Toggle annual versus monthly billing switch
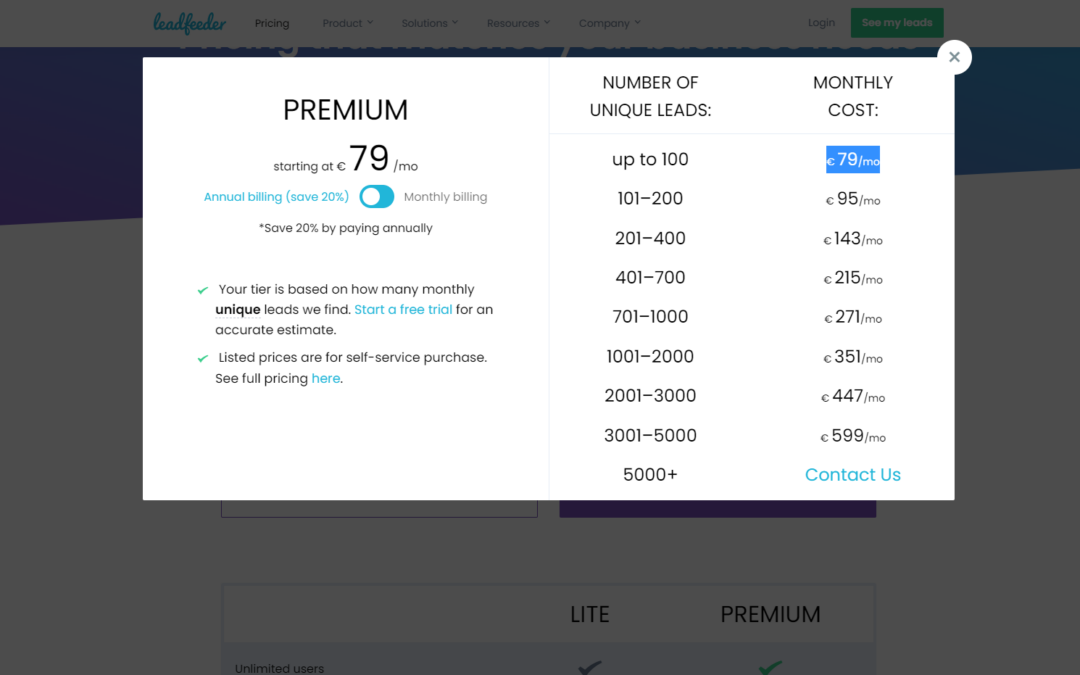 377,197
